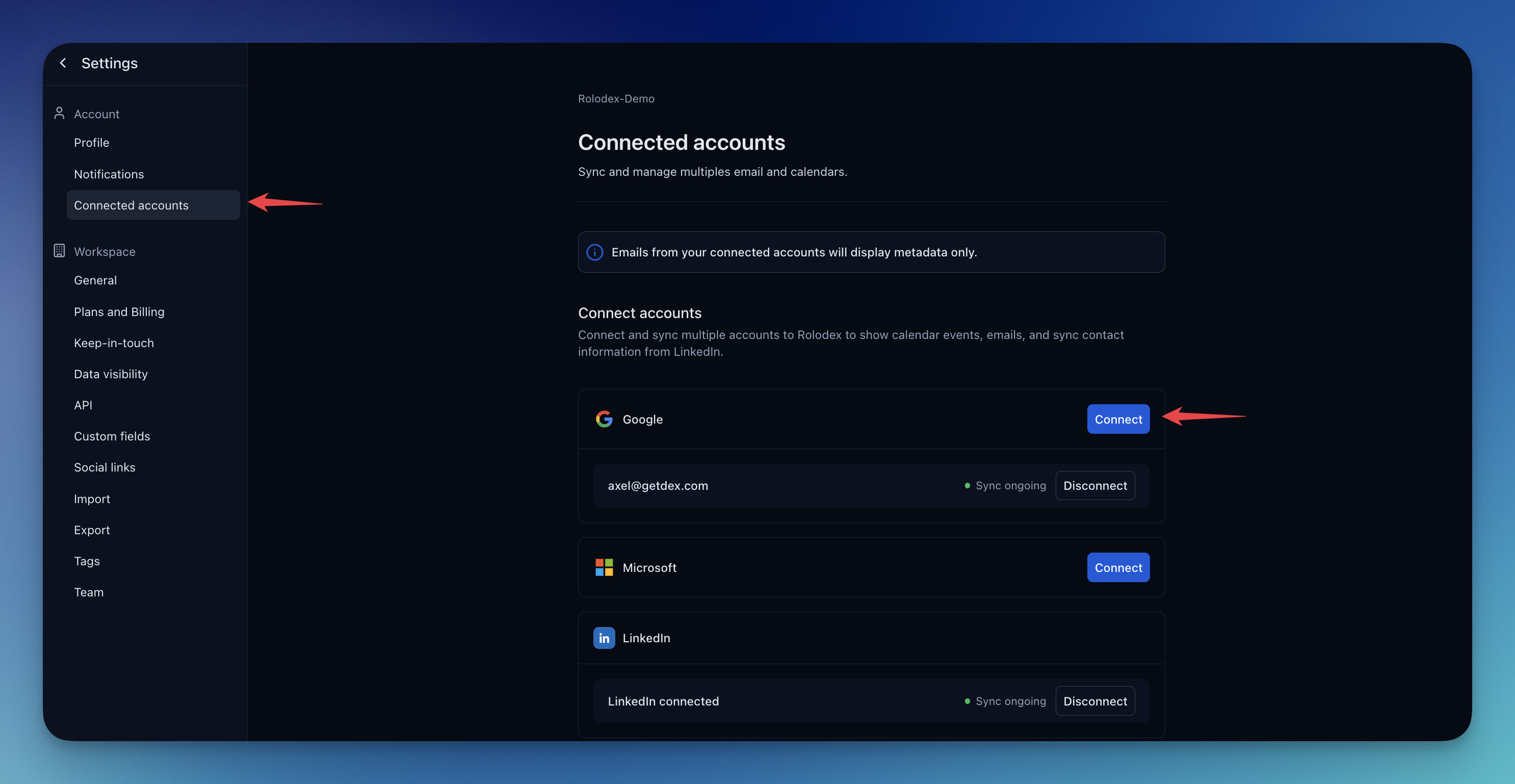Navigate to Keep-in-touch settings
The height and width of the screenshot is (784, 1515).
point(114,343)
